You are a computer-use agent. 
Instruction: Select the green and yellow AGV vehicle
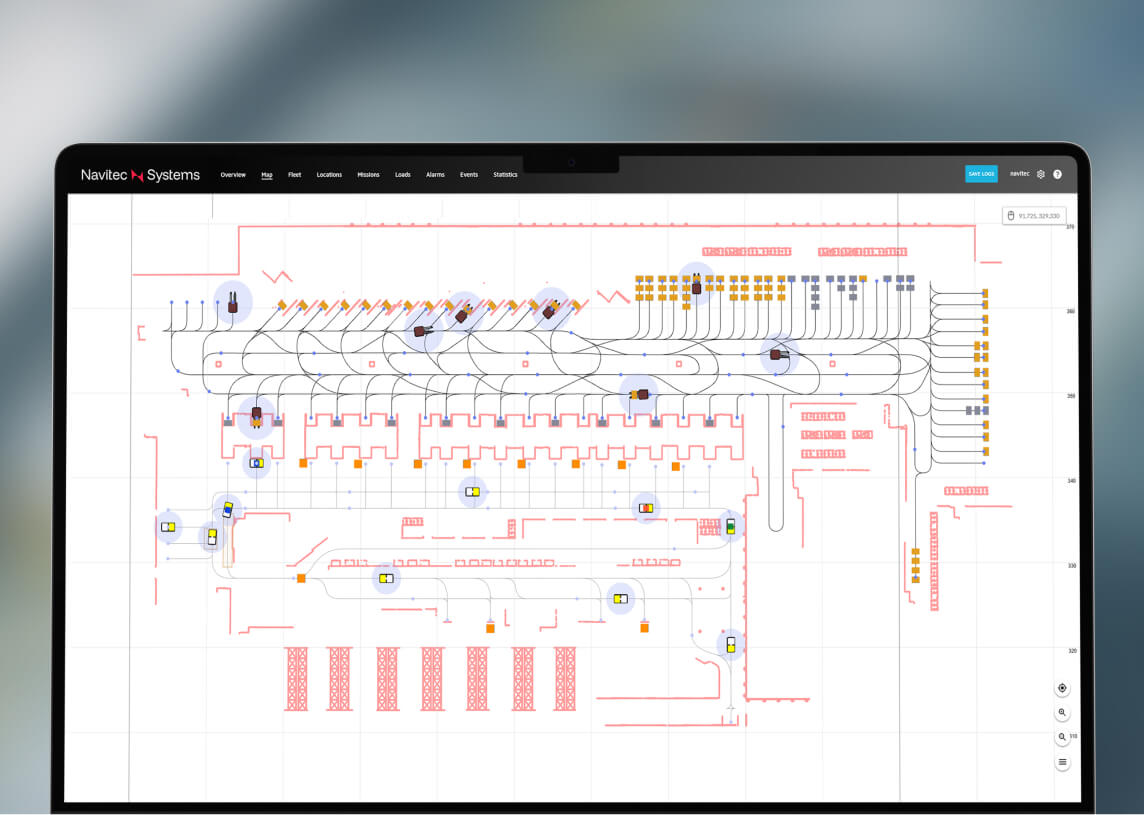pyautogui.click(x=730, y=526)
